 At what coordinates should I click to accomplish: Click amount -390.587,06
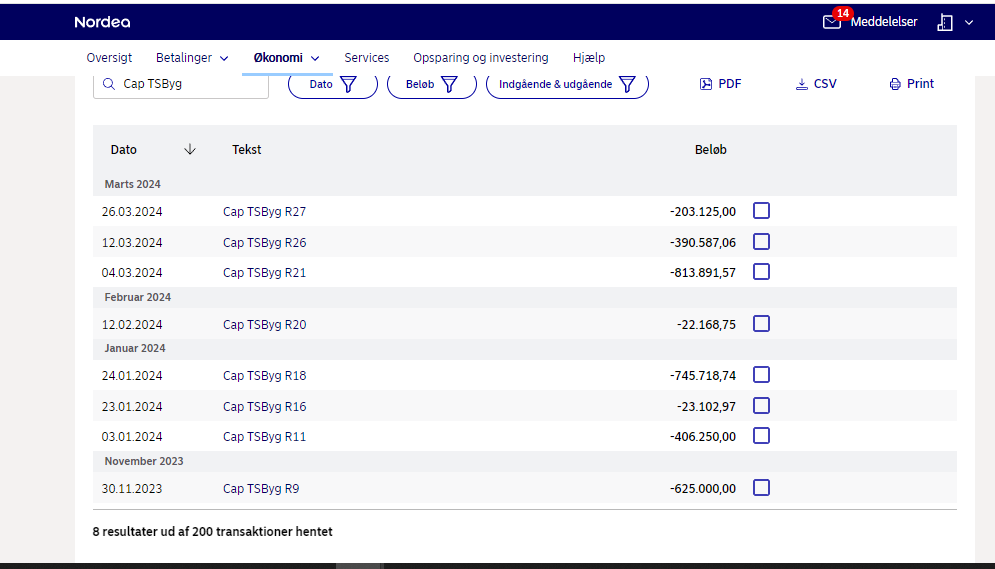pos(703,242)
